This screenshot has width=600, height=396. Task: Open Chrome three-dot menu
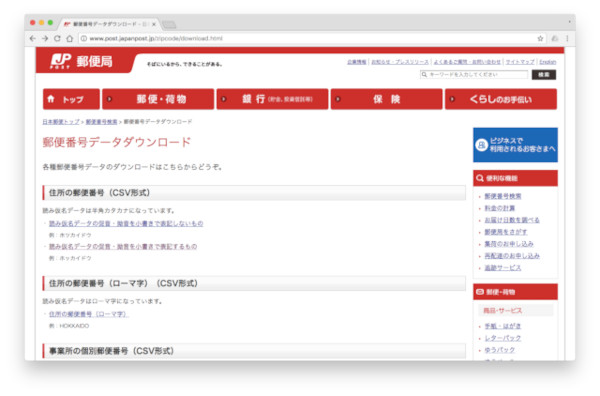pyautogui.click(x=567, y=39)
